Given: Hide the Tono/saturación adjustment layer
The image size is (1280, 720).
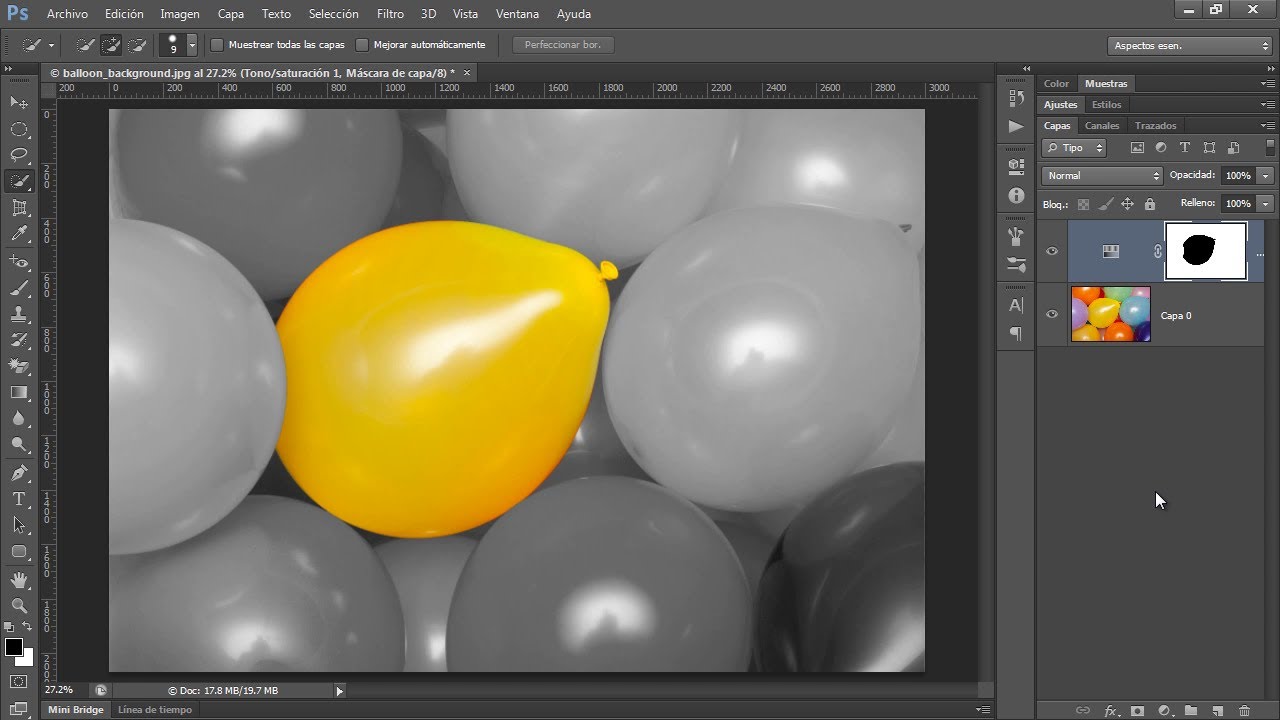Looking at the screenshot, I should pyautogui.click(x=1052, y=251).
